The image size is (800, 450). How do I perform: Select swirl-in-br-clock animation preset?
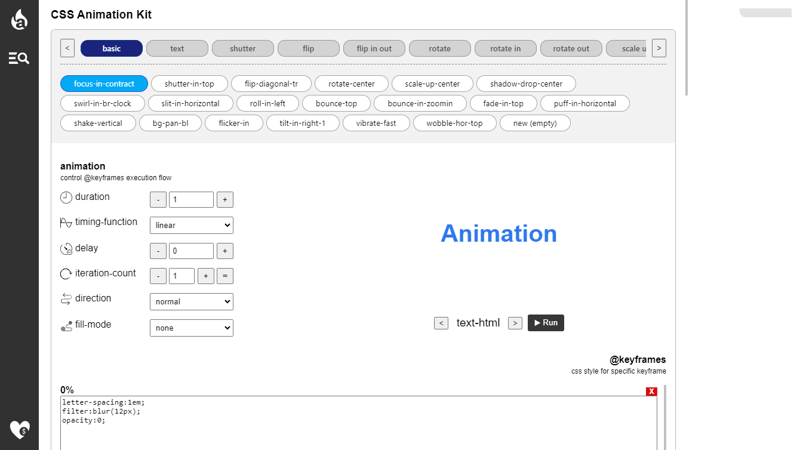click(103, 104)
